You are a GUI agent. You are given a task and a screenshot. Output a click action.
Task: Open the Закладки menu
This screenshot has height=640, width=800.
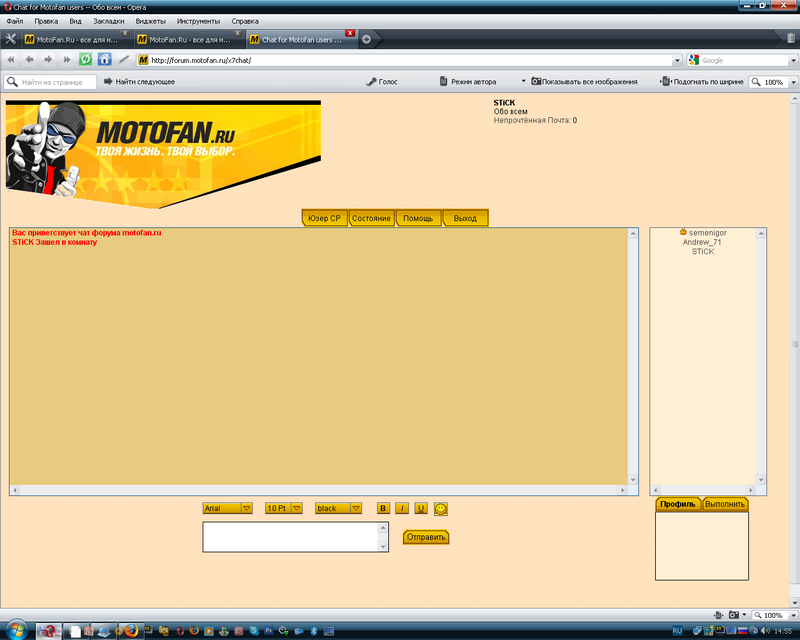click(109, 21)
